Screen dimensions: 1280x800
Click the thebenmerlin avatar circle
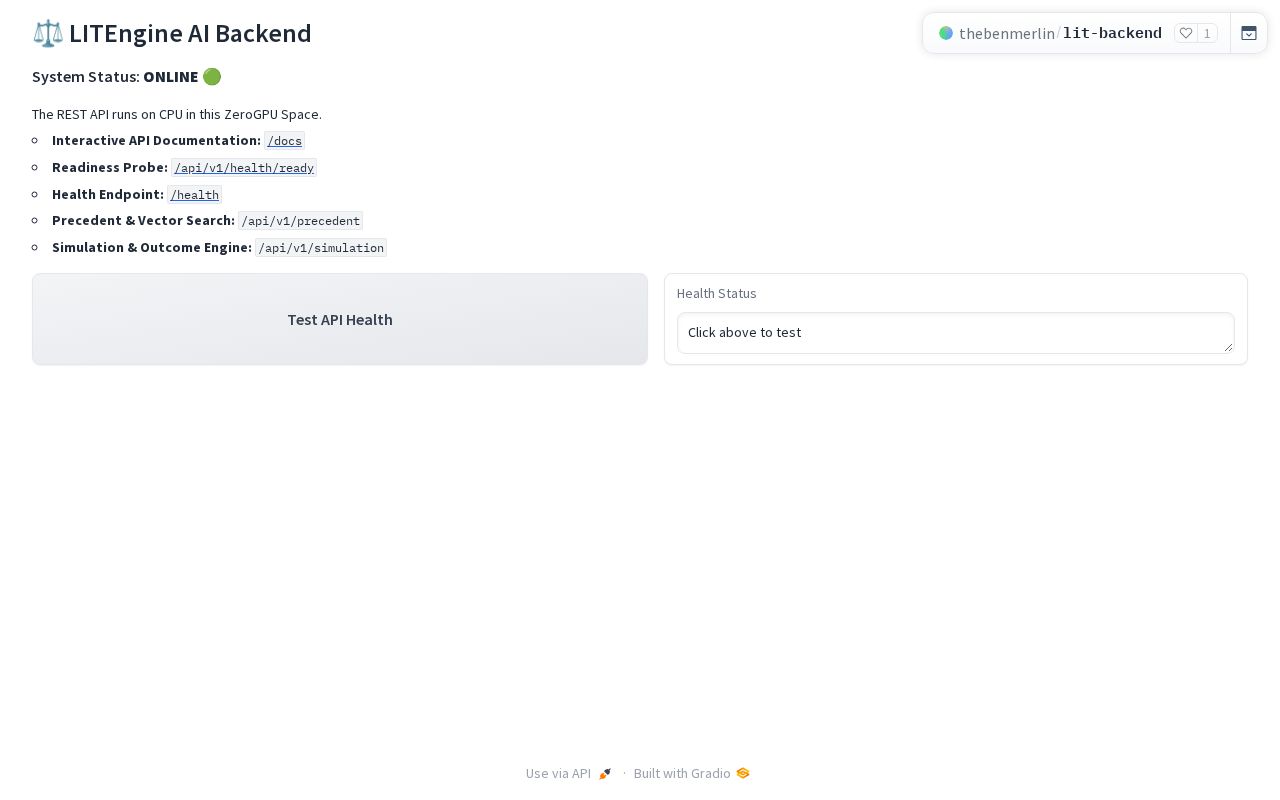click(x=946, y=33)
